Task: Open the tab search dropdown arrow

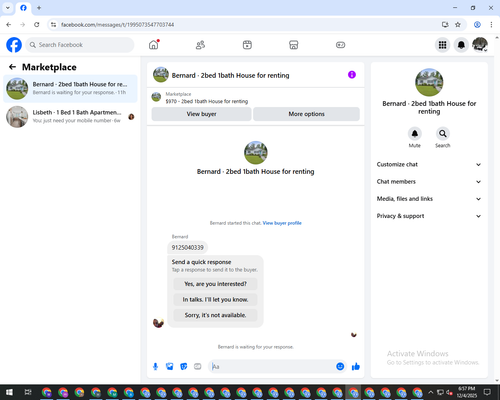Action: coord(8,8)
